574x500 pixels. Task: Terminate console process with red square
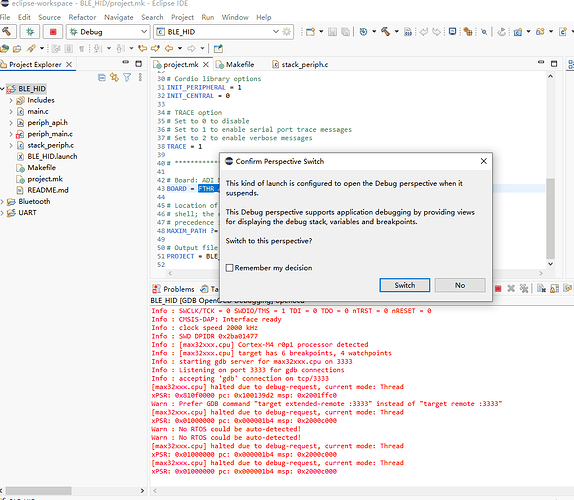498,288
